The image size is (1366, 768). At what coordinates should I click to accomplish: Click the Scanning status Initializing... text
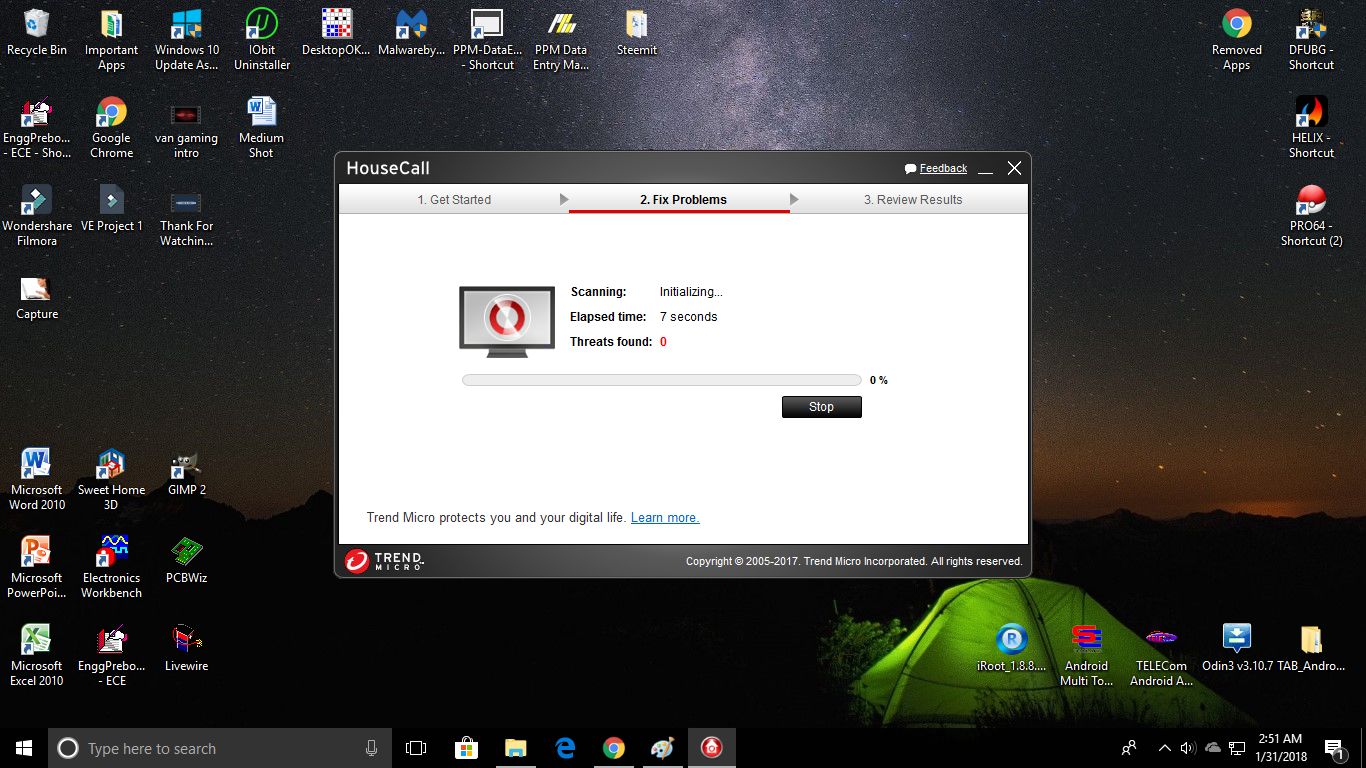pyautogui.click(x=691, y=292)
